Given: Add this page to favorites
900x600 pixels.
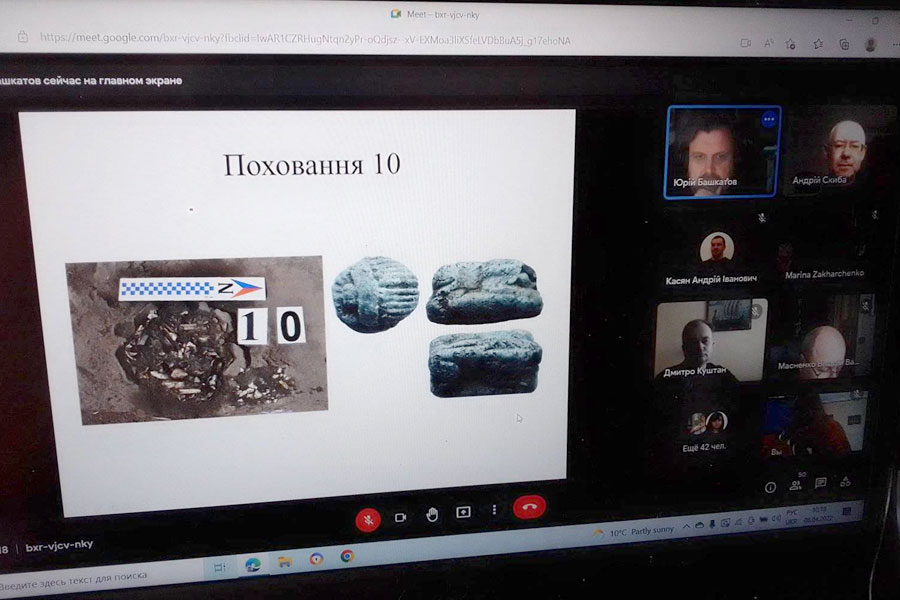Looking at the screenshot, I should [790, 44].
